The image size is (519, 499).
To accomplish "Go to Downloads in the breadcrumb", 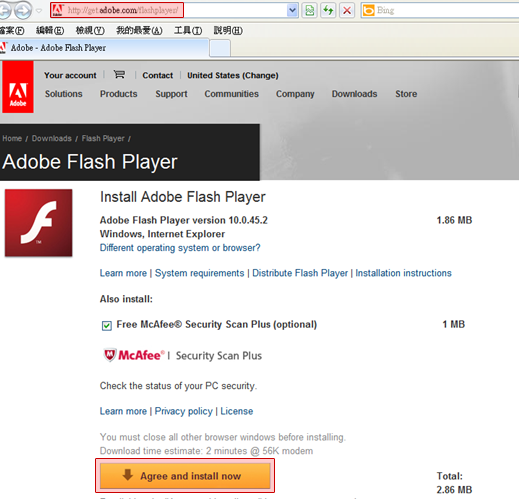I will click(52, 138).
